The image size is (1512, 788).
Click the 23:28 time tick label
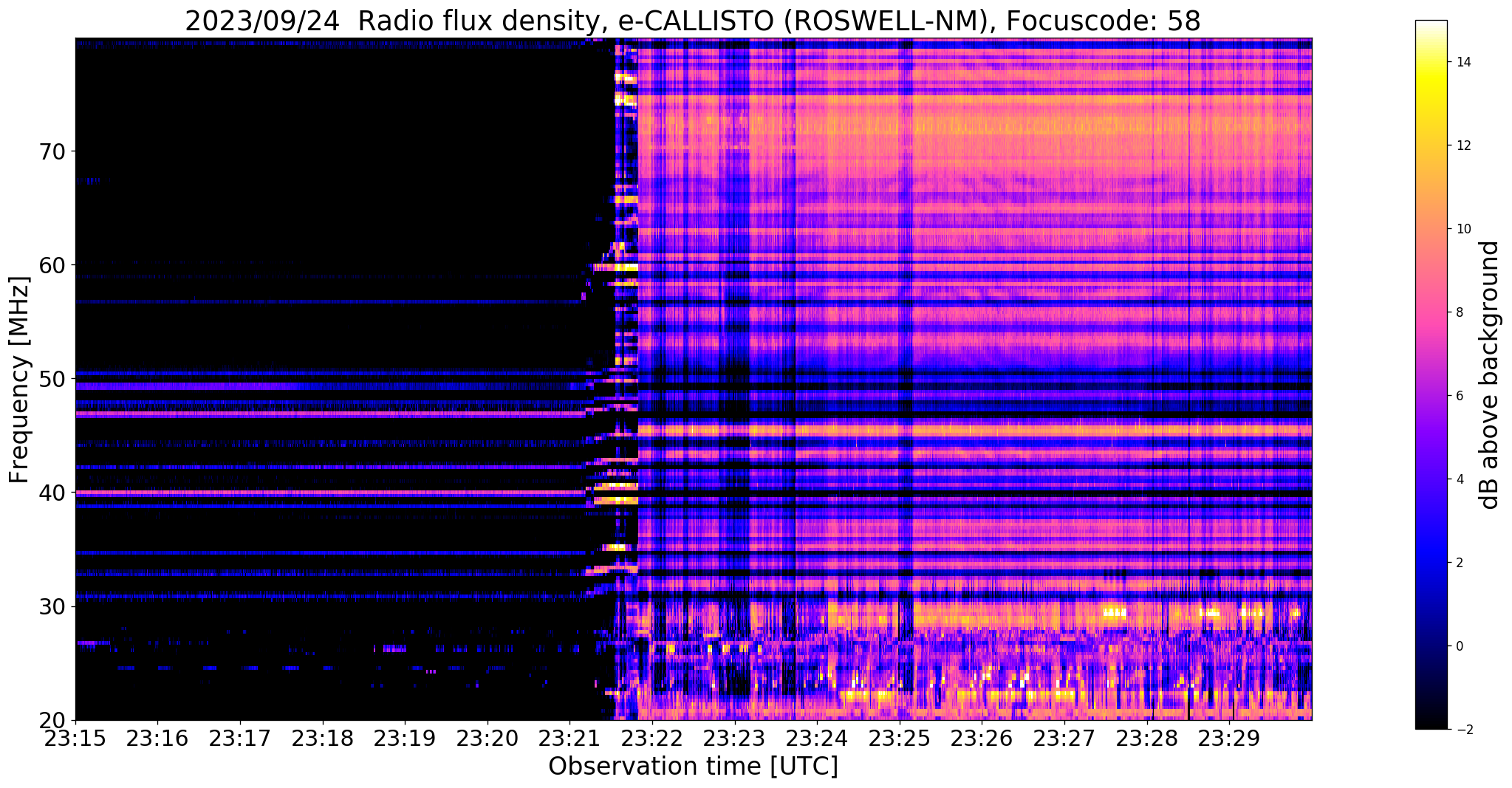(1147, 739)
